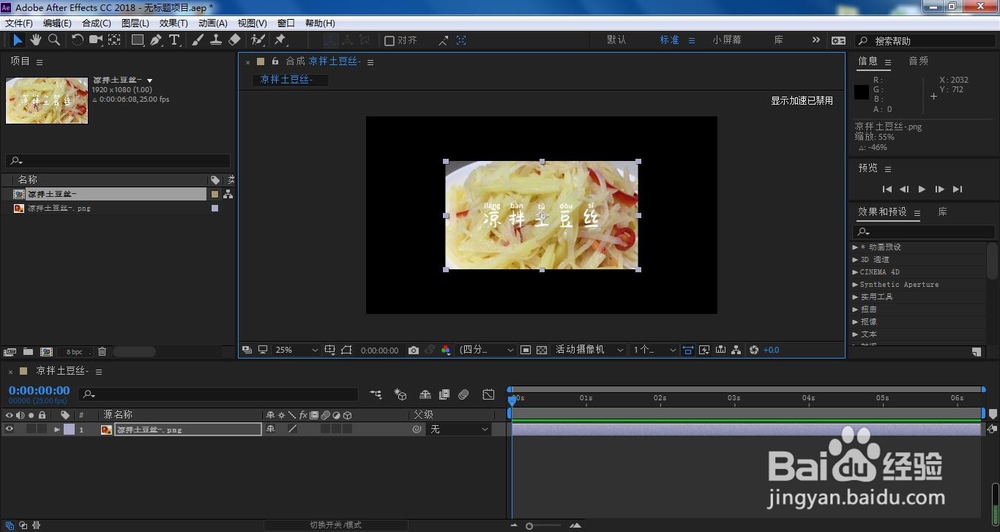1000x532 pixels.
Task: Click the timeline zoom slider handle
Action: (529, 526)
